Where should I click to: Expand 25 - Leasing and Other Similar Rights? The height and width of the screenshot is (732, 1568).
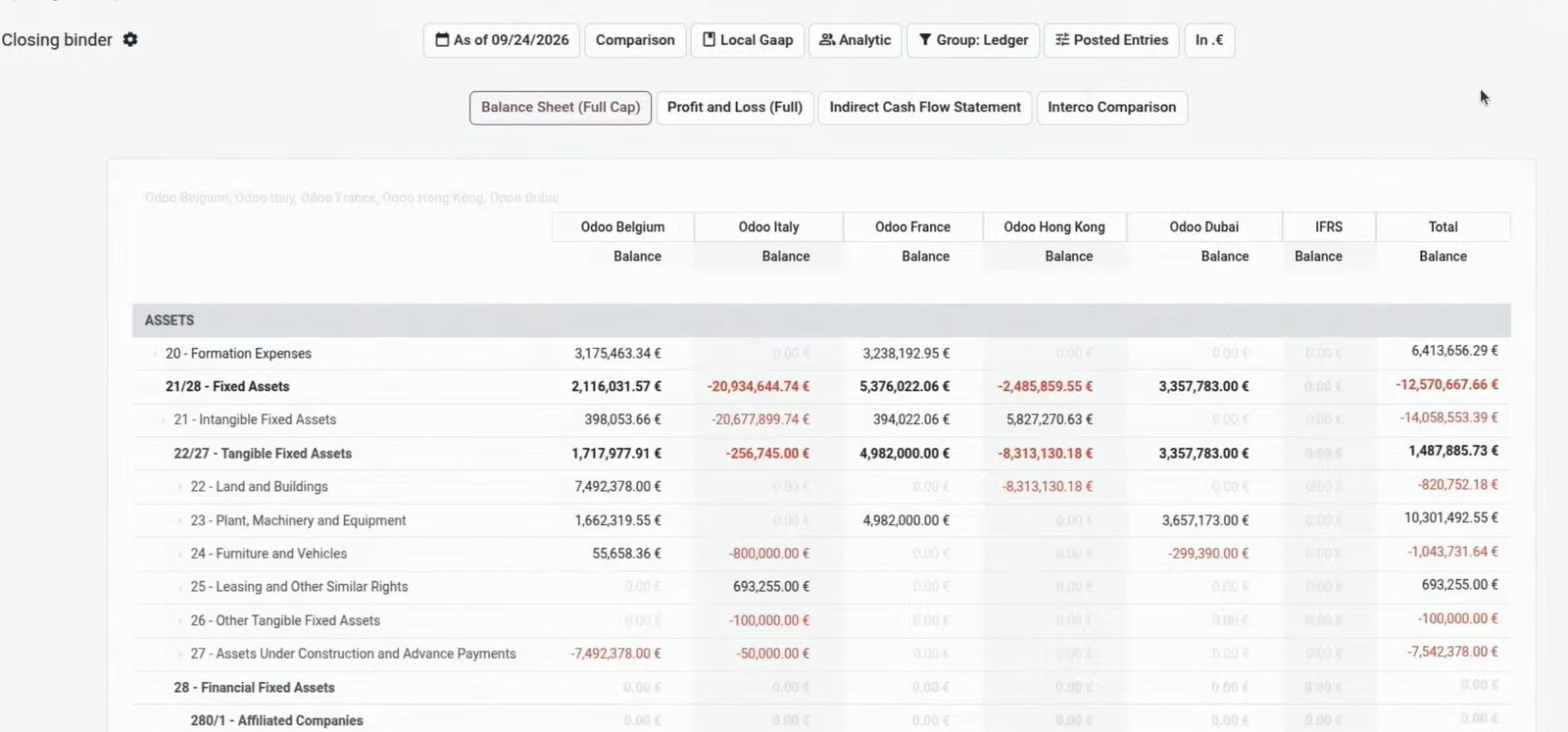[179, 587]
